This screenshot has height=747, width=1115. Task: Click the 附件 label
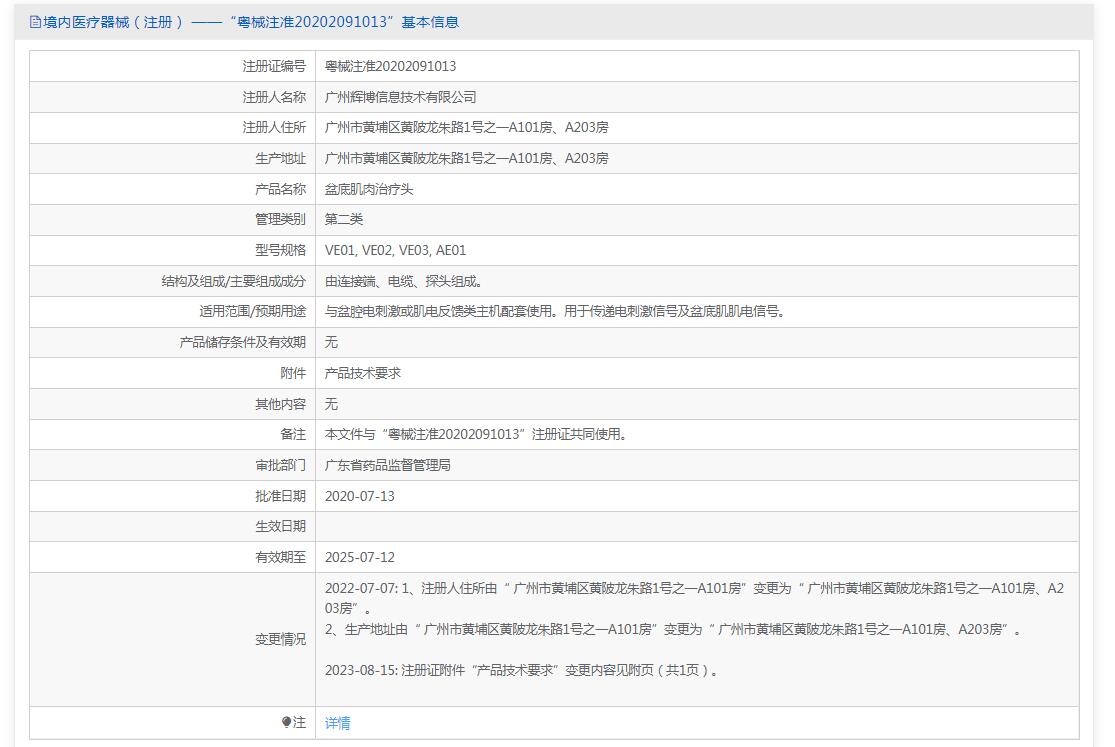point(293,373)
